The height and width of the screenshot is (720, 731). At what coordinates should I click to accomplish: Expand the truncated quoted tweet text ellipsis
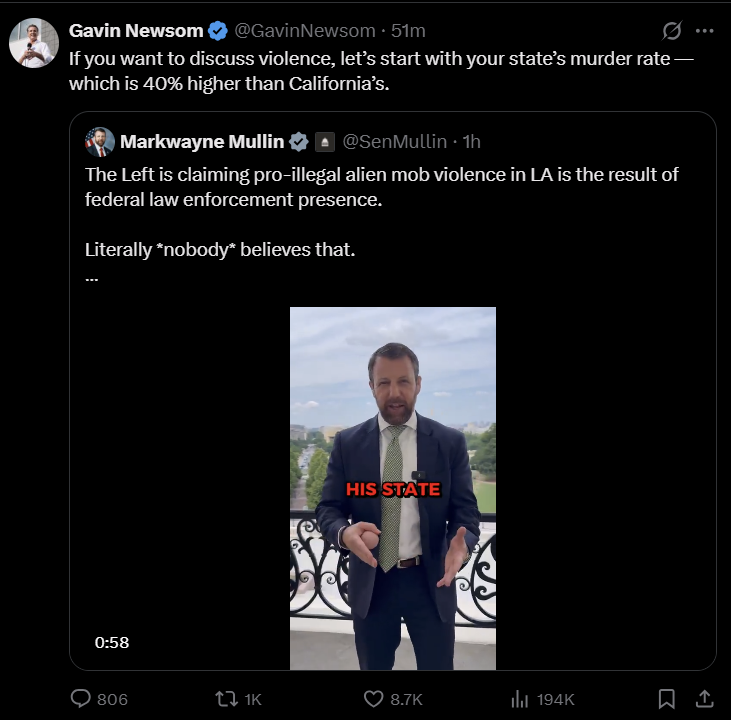point(92,279)
